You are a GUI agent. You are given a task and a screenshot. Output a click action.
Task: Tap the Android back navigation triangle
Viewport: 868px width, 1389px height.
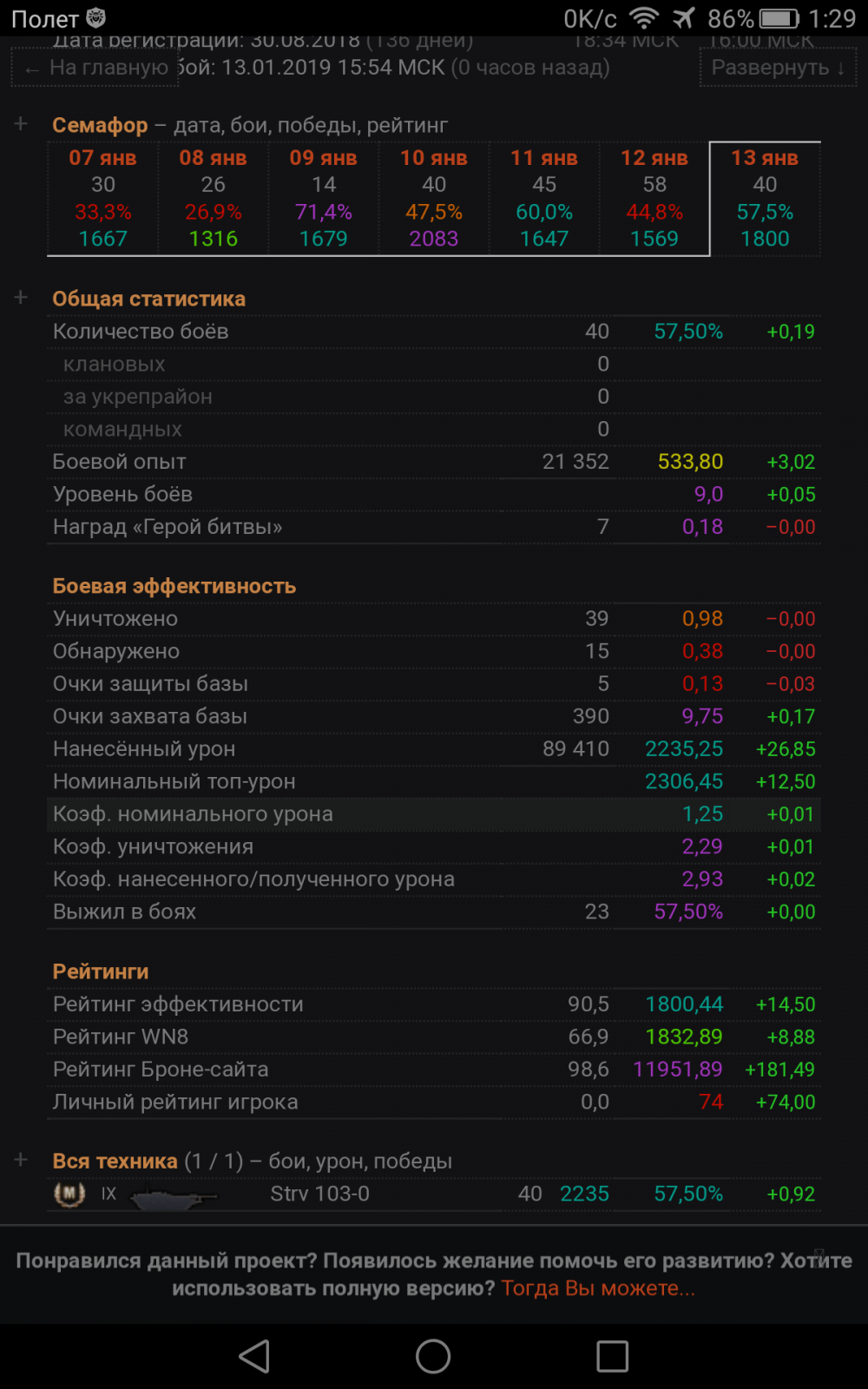click(x=254, y=1356)
